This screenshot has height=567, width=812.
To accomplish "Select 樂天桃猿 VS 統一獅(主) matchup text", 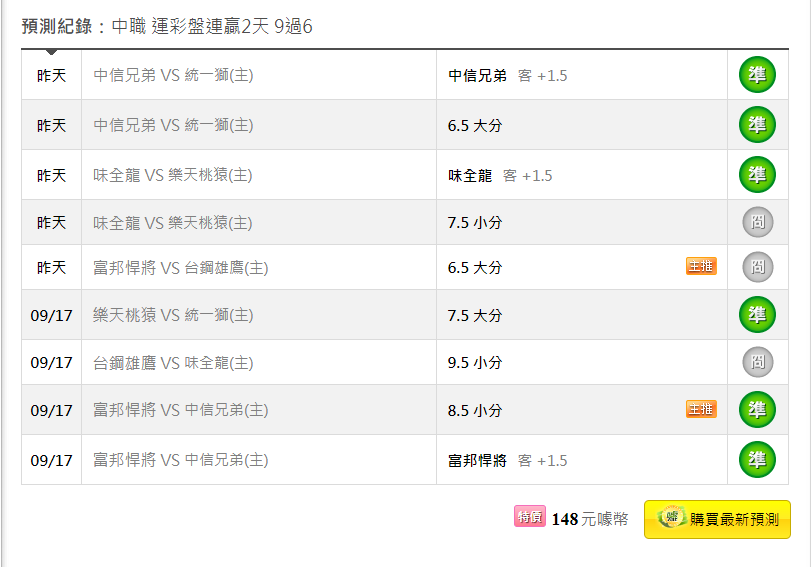I will click(173, 315).
